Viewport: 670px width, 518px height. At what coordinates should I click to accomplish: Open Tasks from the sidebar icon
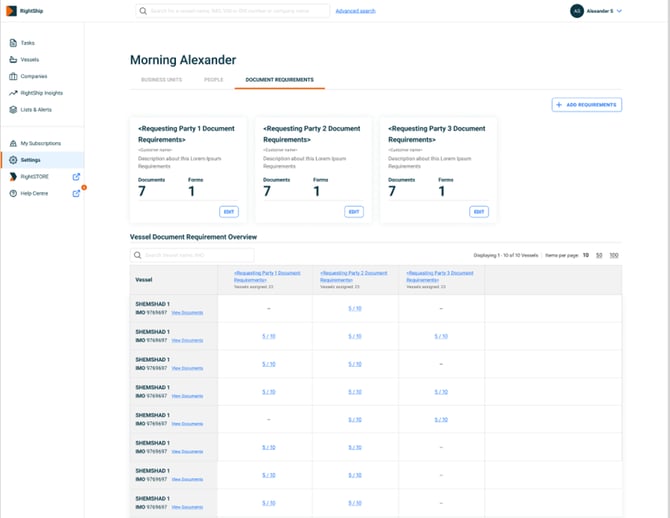(x=12, y=43)
